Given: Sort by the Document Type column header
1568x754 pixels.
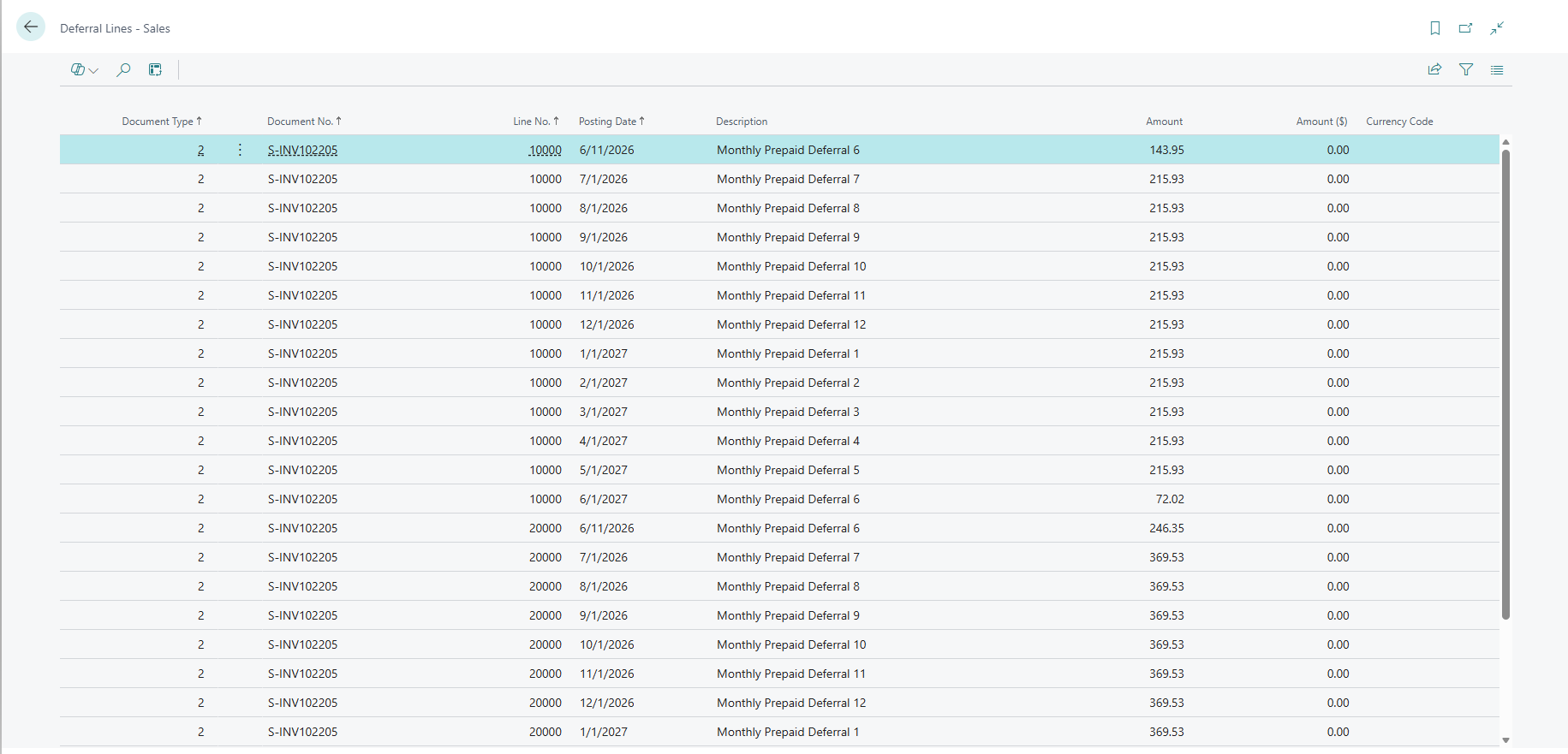Looking at the screenshot, I should 162,122.
